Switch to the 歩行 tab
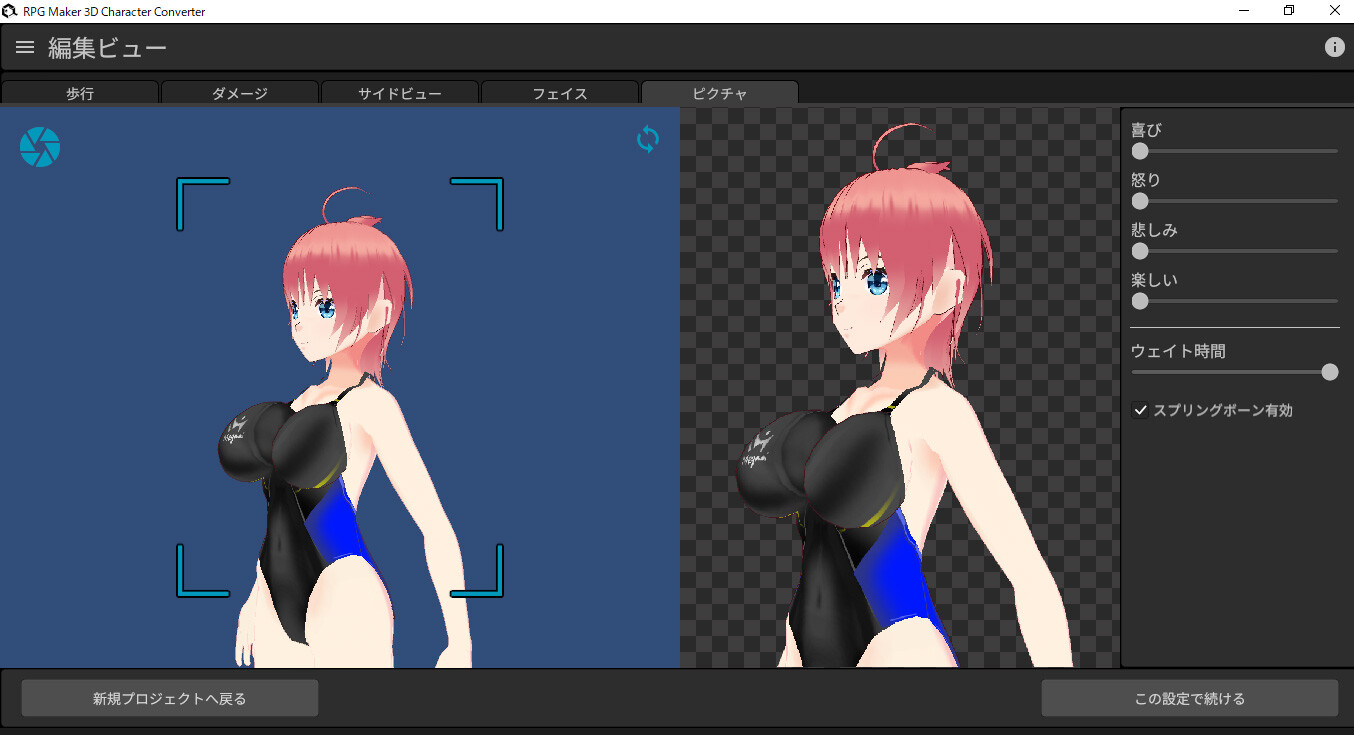Image resolution: width=1354 pixels, height=735 pixels. pos(80,92)
